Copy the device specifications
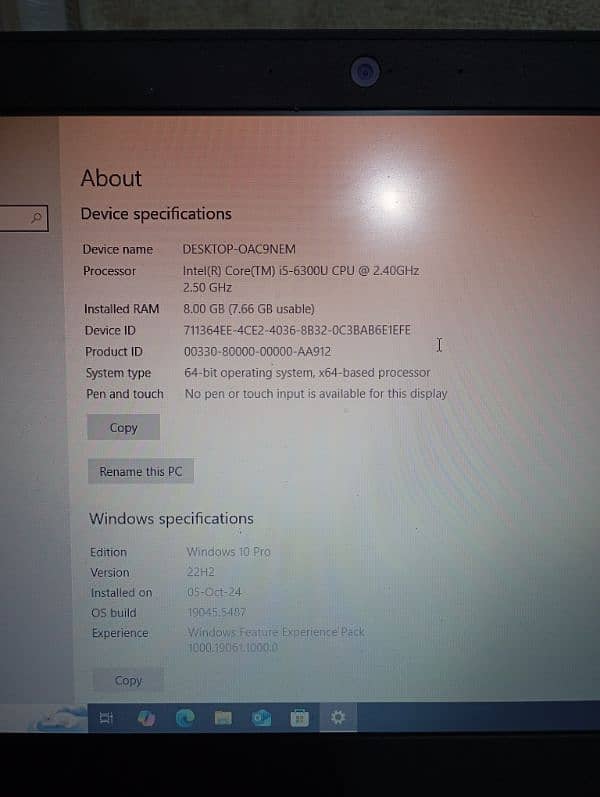Screen dimensions: 600x797 tap(124, 428)
